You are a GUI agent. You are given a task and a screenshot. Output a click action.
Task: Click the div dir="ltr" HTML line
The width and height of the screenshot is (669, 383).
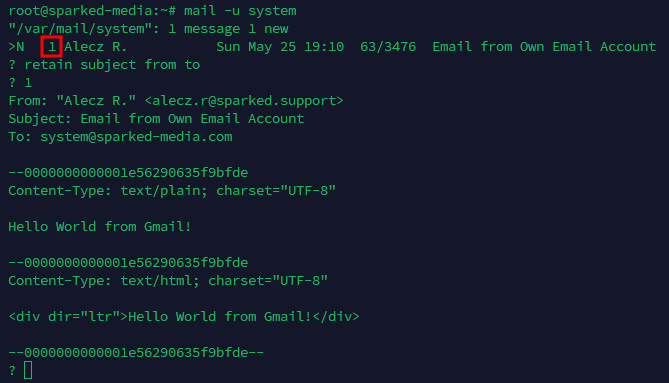click(184, 316)
